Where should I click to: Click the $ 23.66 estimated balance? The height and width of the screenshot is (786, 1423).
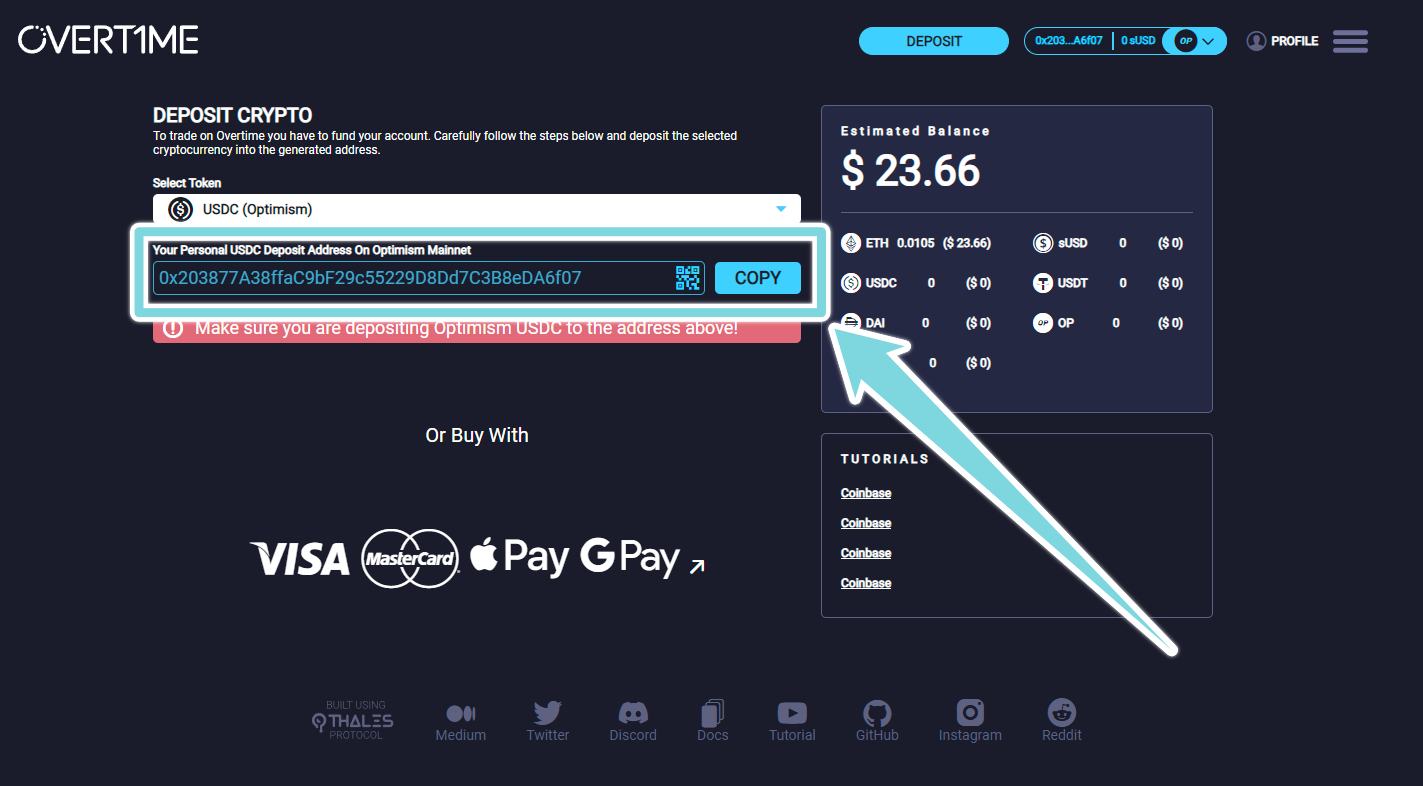[910, 170]
